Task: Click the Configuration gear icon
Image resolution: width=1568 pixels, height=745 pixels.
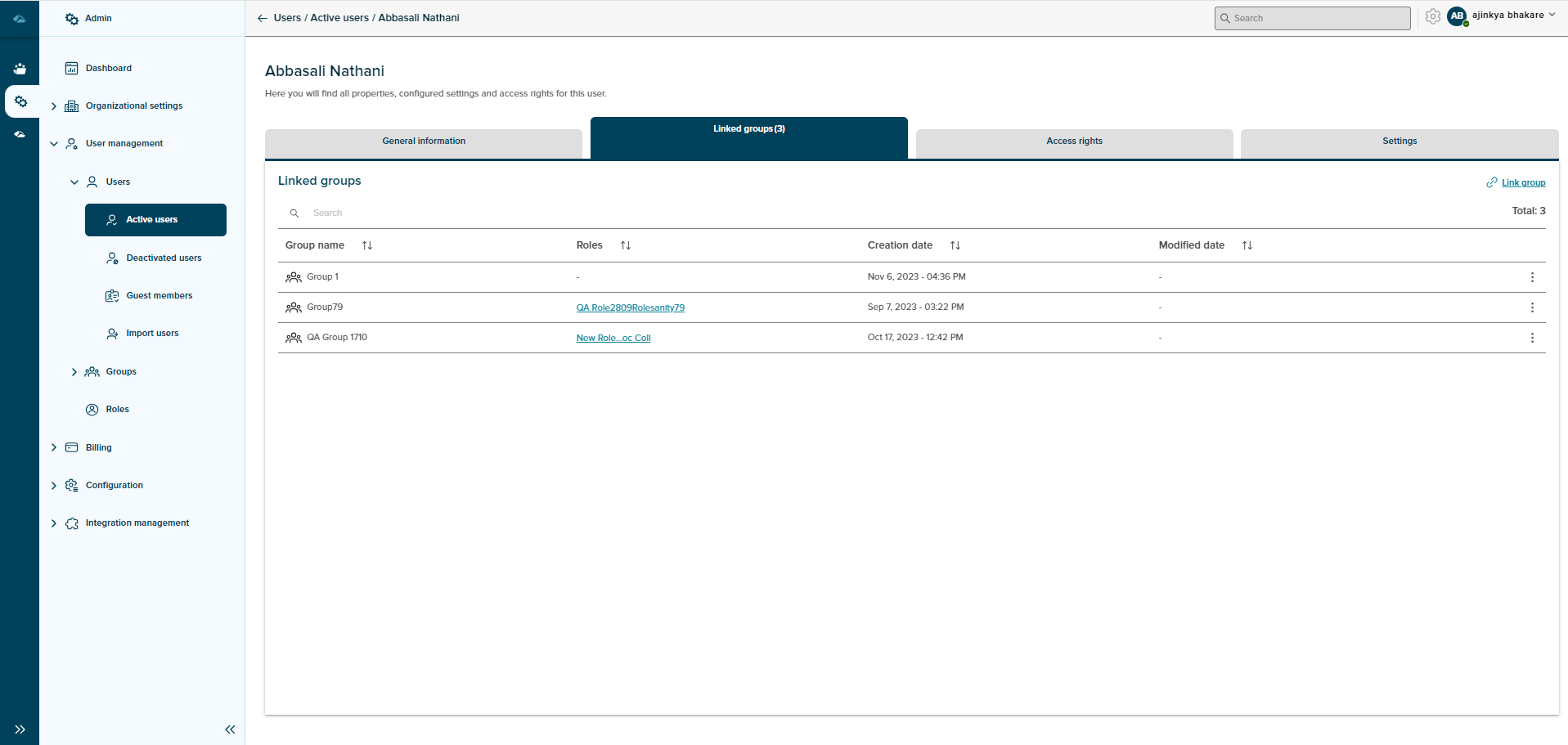Action: point(72,485)
